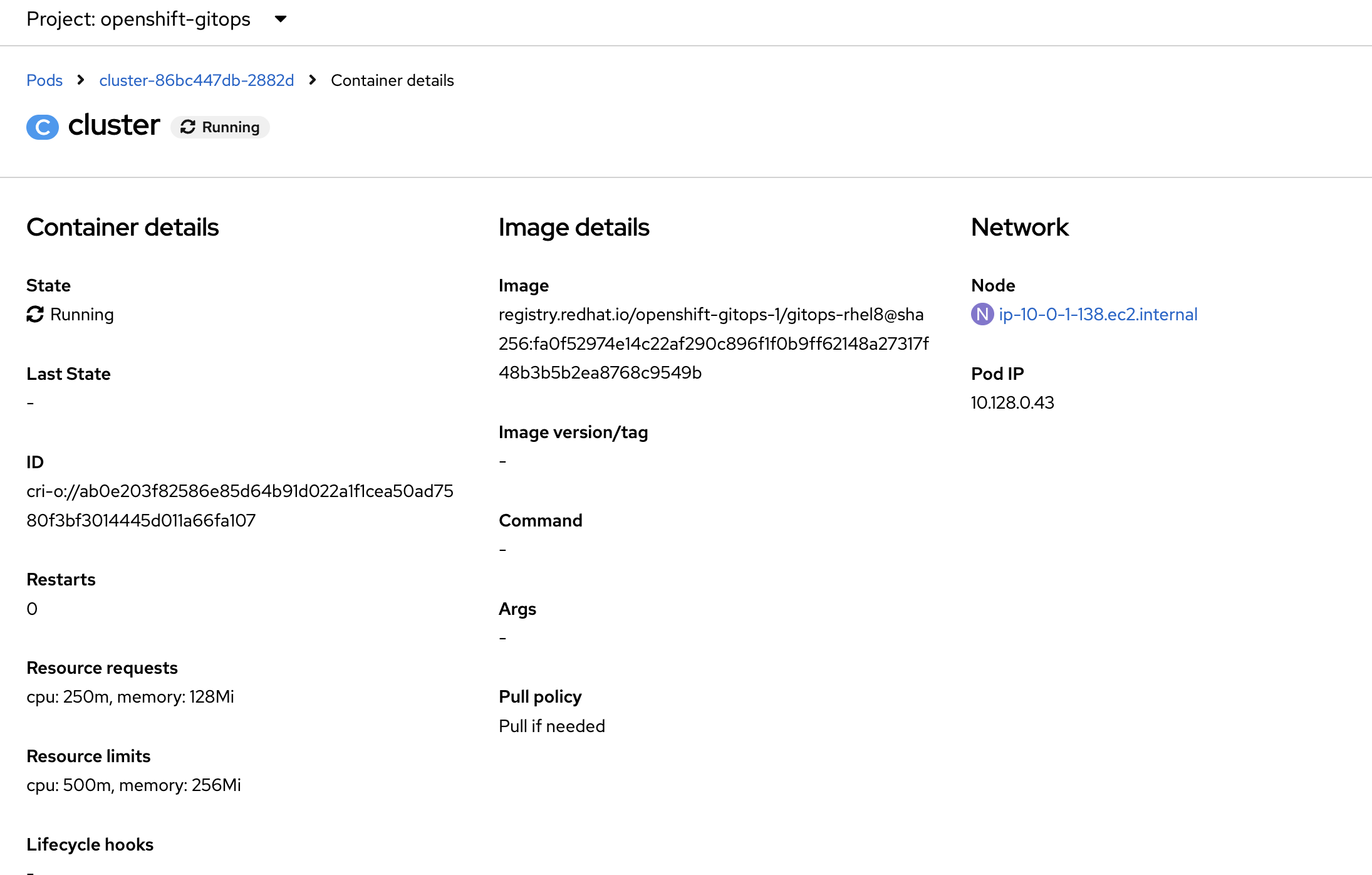
Task: Click the second breadcrumb chevron separator
Action: [x=313, y=80]
